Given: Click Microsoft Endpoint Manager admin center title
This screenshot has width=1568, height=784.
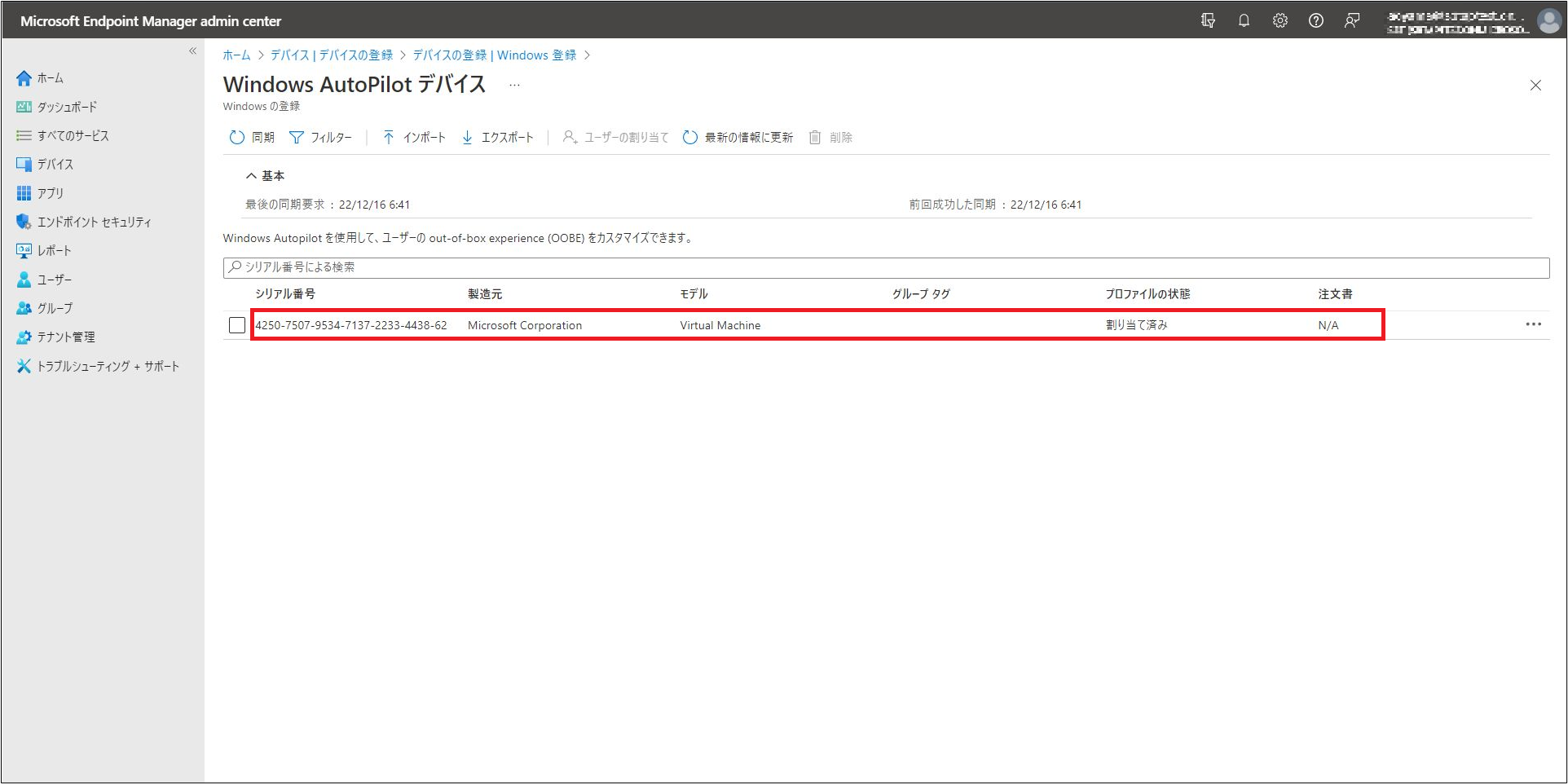Looking at the screenshot, I should (x=151, y=21).
